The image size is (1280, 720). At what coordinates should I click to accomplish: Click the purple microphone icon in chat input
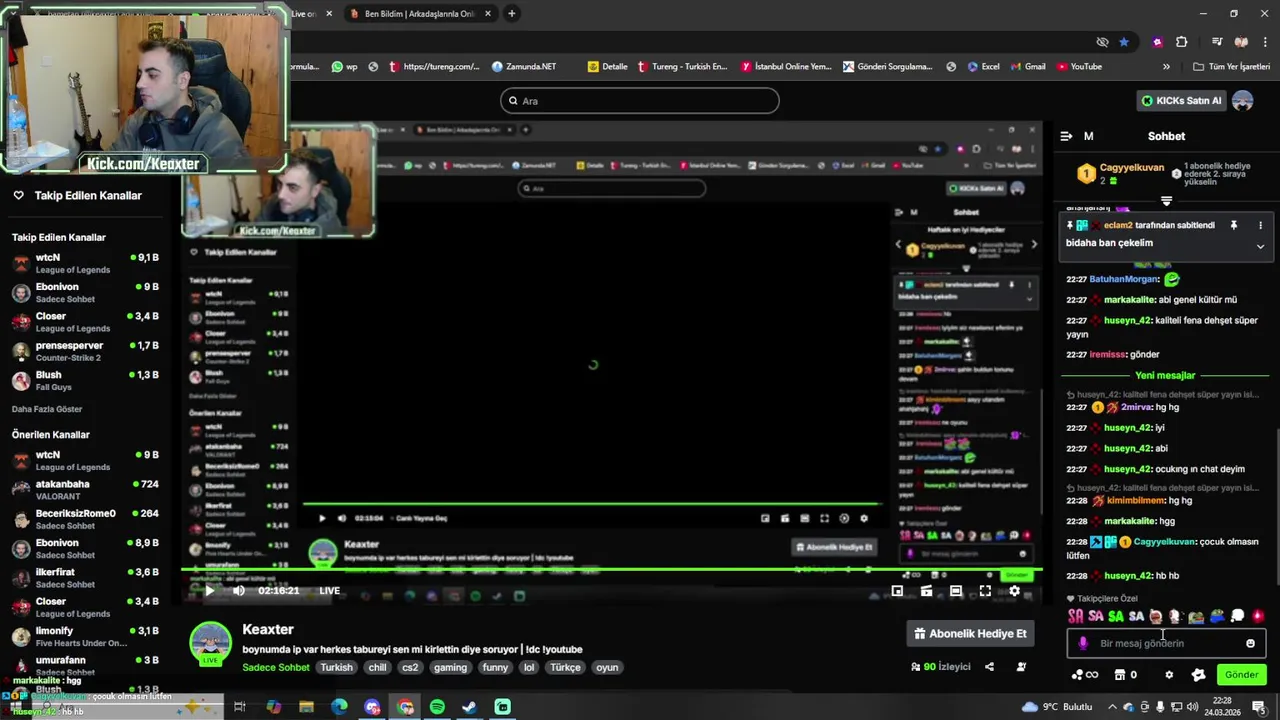point(1083,643)
